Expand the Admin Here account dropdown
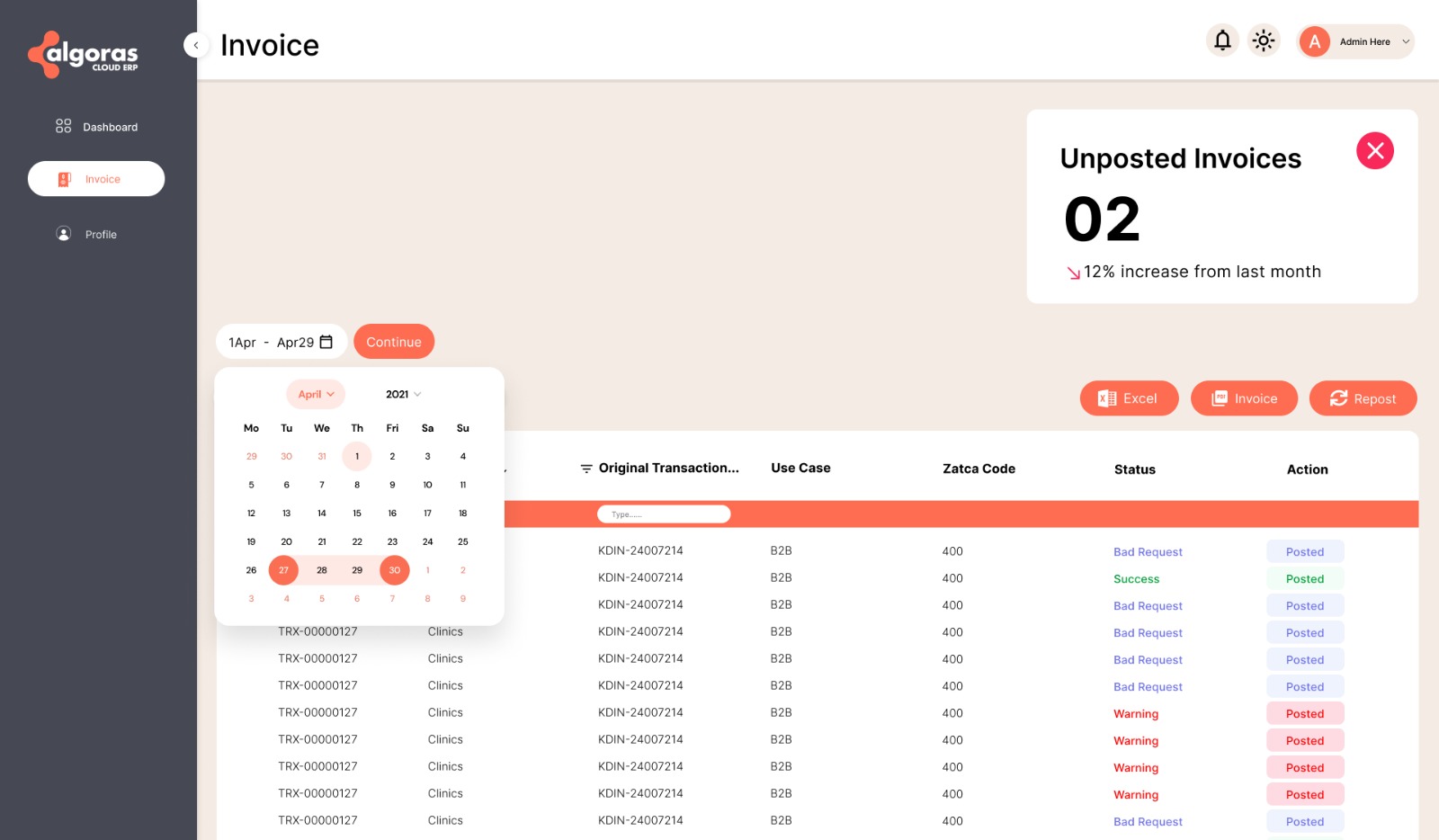Screen dimensions: 1439x840 click(x=1406, y=41)
